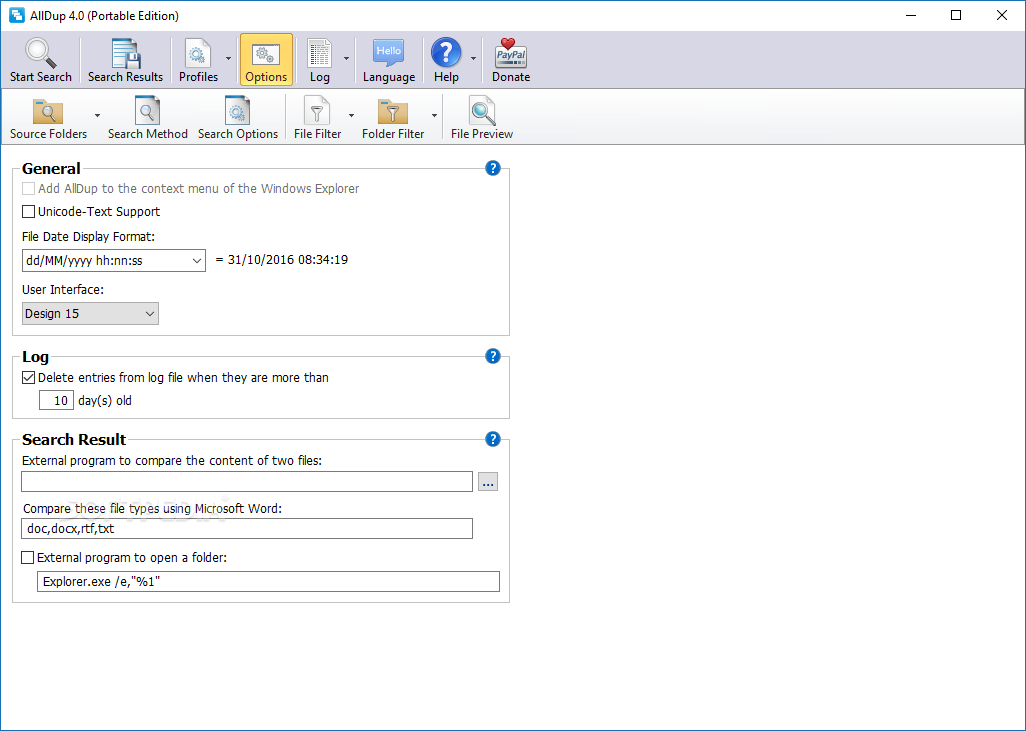Click the browse button for external compare program

pyautogui.click(x=488, y=482)
